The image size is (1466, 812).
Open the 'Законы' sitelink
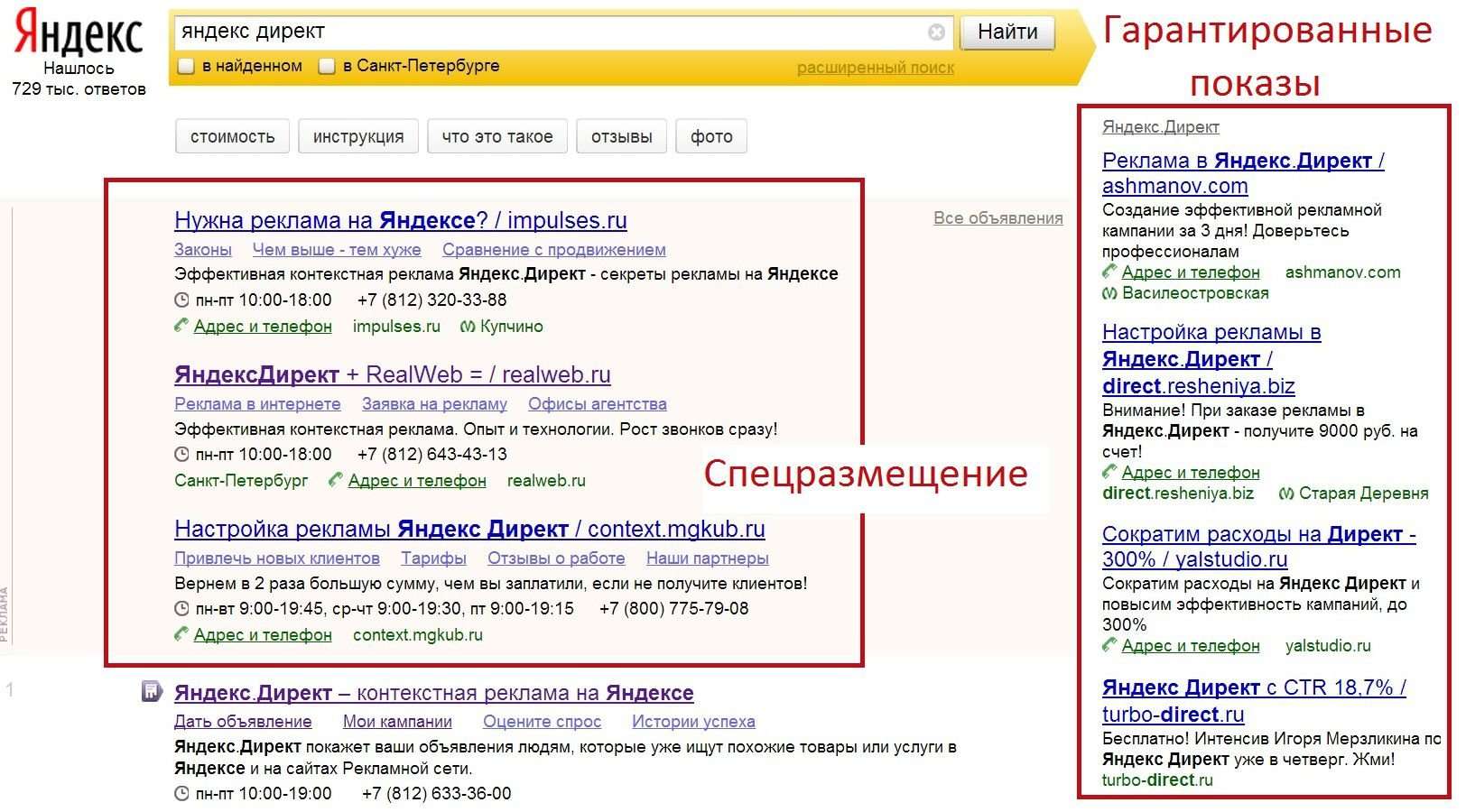tap(203, 250)
